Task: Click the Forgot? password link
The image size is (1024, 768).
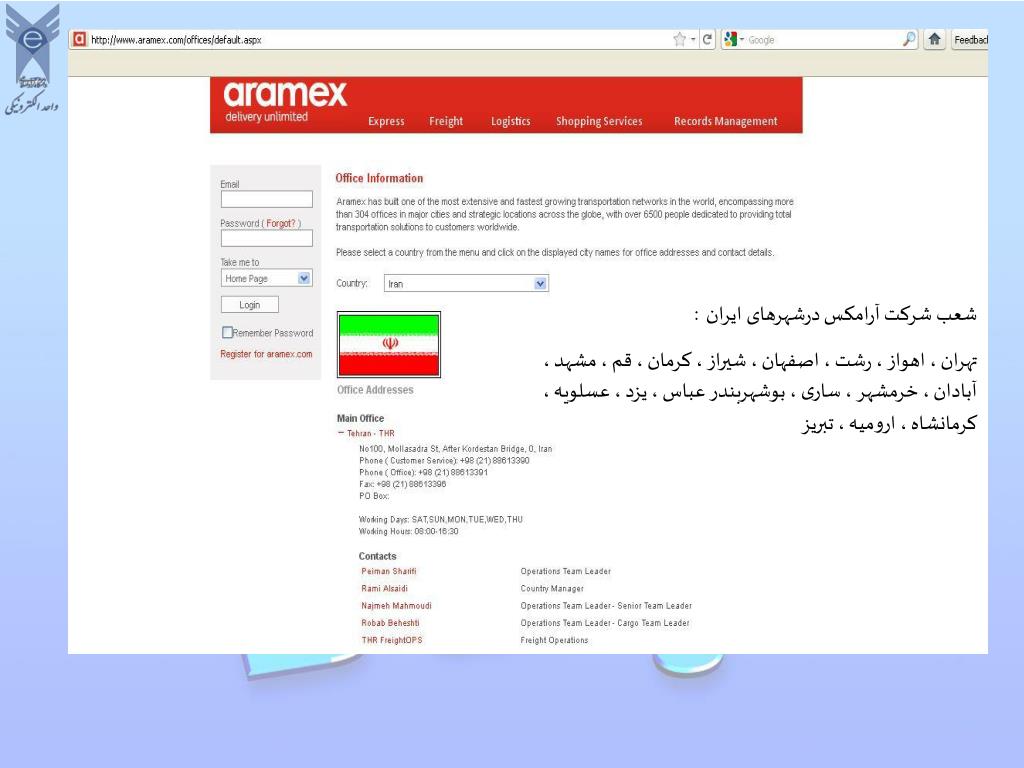Action: click(x=281, y=223)
